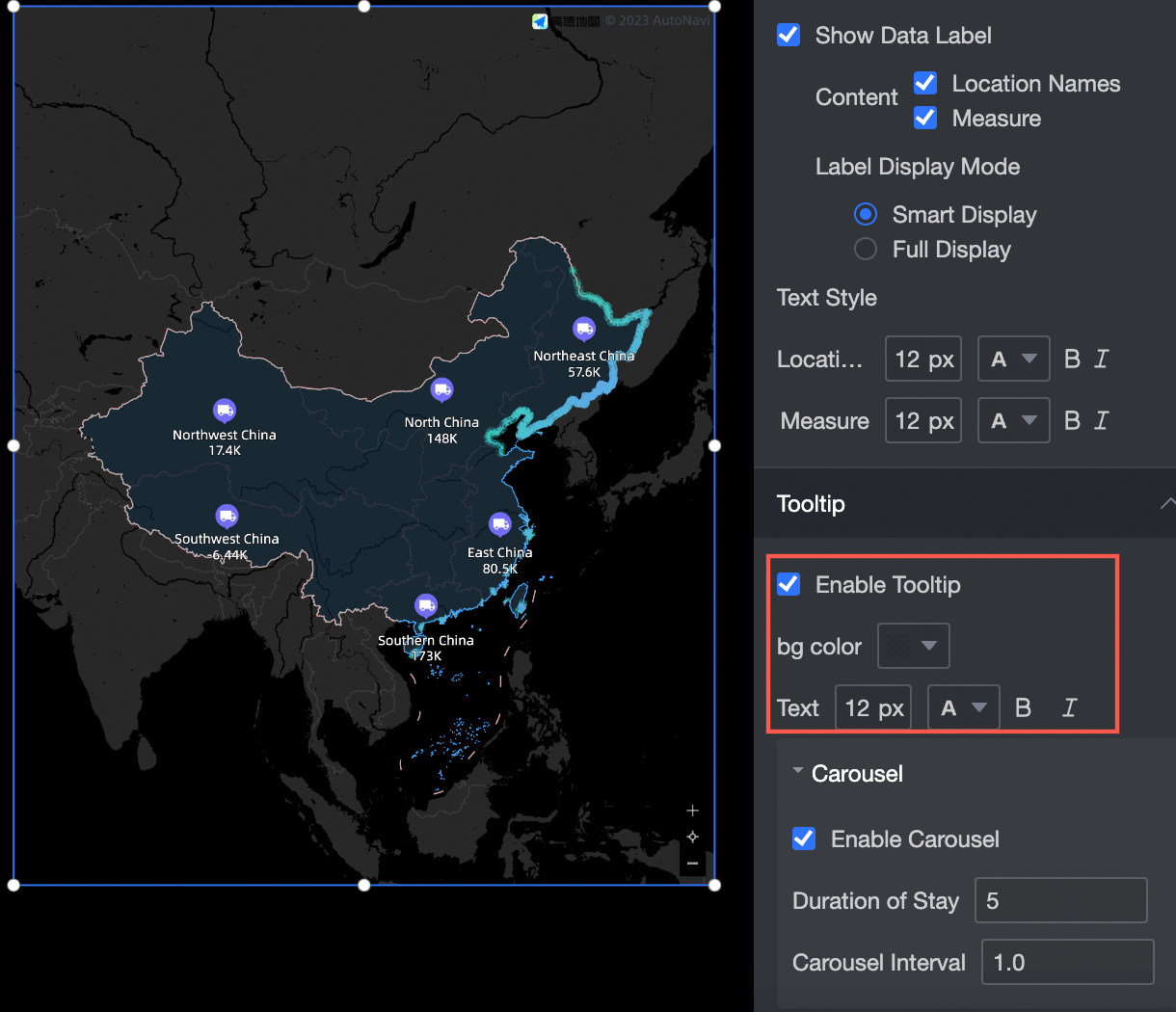Open the Measure color dropdown
Screen dimensions: 1176x1012
[x=1013, y=420]
